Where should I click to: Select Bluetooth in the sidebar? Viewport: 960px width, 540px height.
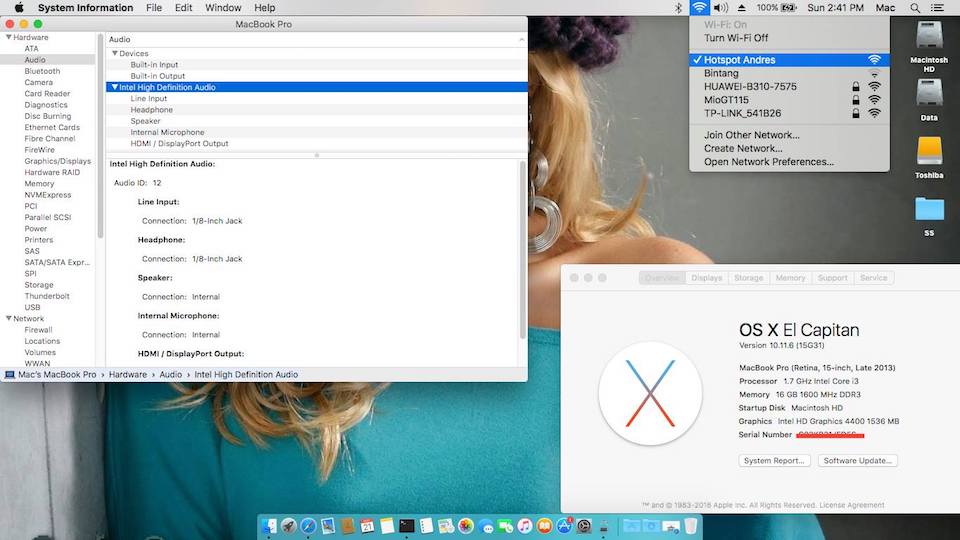(x=42, y=71)
